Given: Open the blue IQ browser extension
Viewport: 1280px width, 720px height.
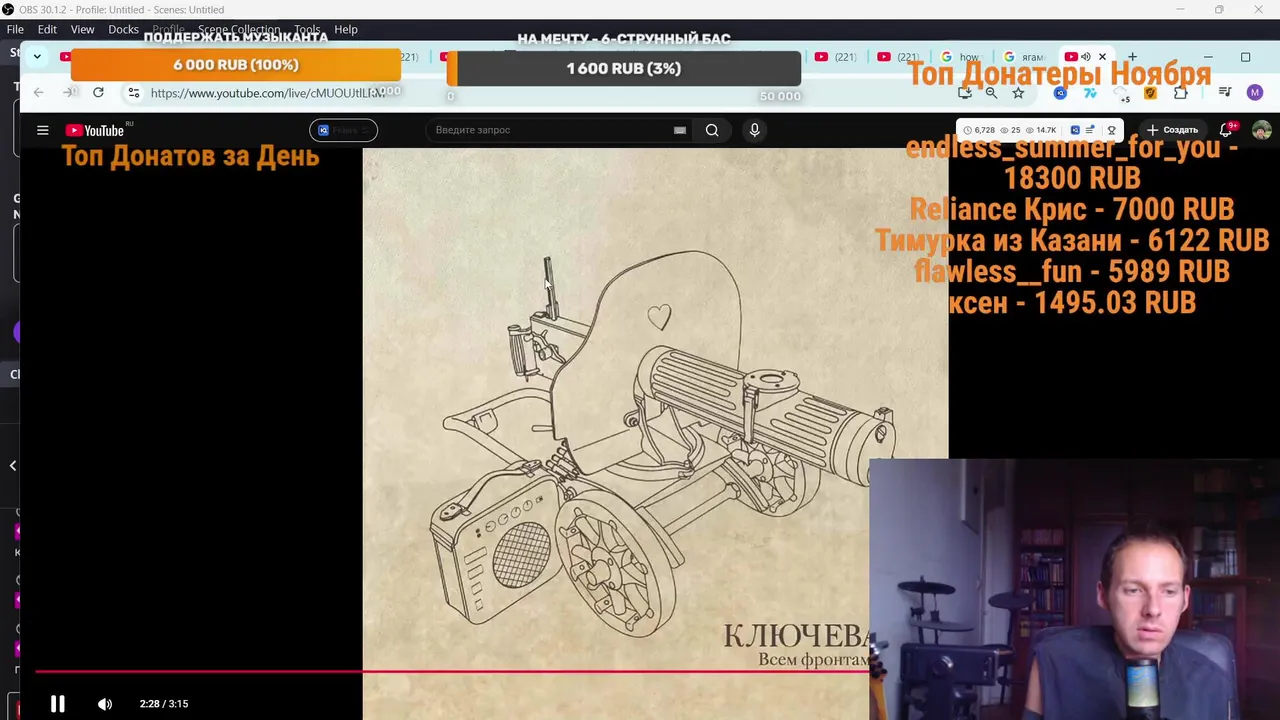Looking at the screenshot, I should coord(1060,93).
